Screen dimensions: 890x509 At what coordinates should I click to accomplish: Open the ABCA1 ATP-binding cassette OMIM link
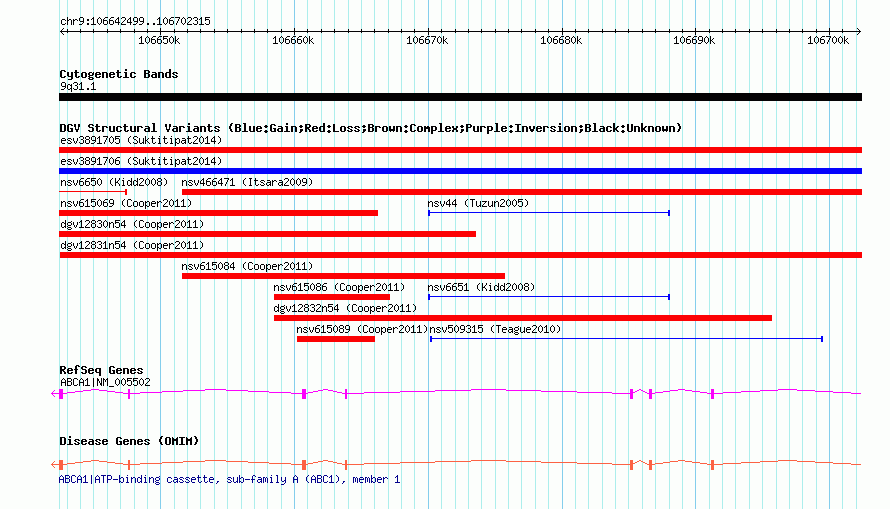point(229,479)
